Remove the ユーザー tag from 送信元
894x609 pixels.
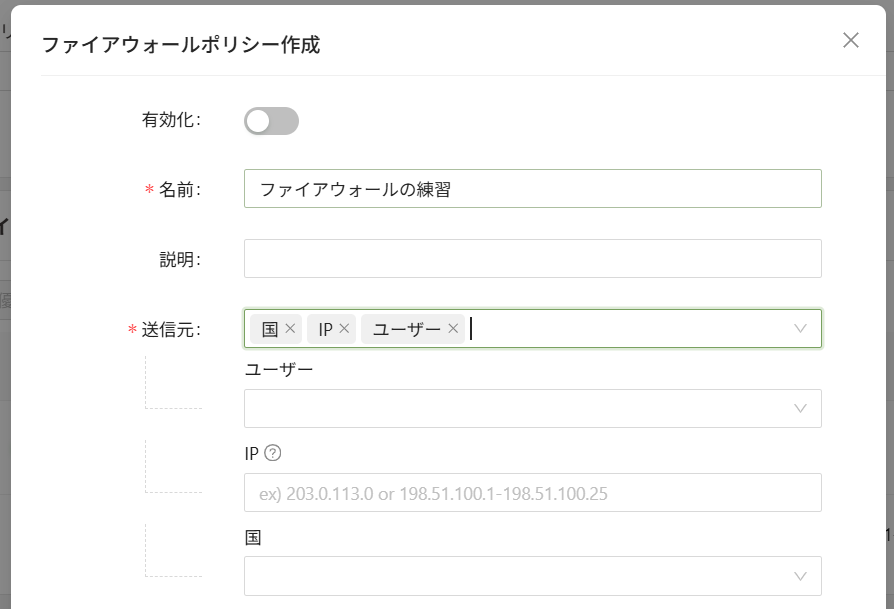coord(453,329)
